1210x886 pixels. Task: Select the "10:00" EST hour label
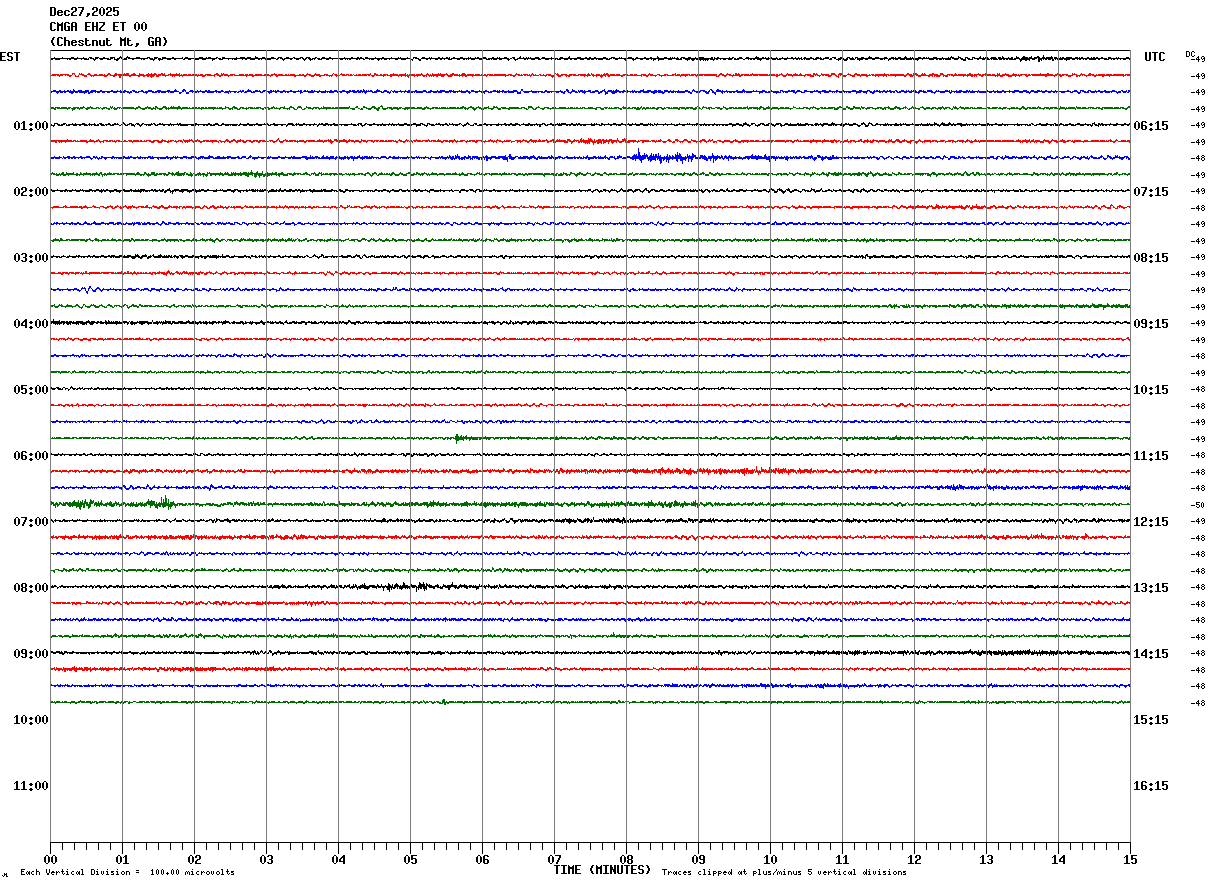pos(31,720)
